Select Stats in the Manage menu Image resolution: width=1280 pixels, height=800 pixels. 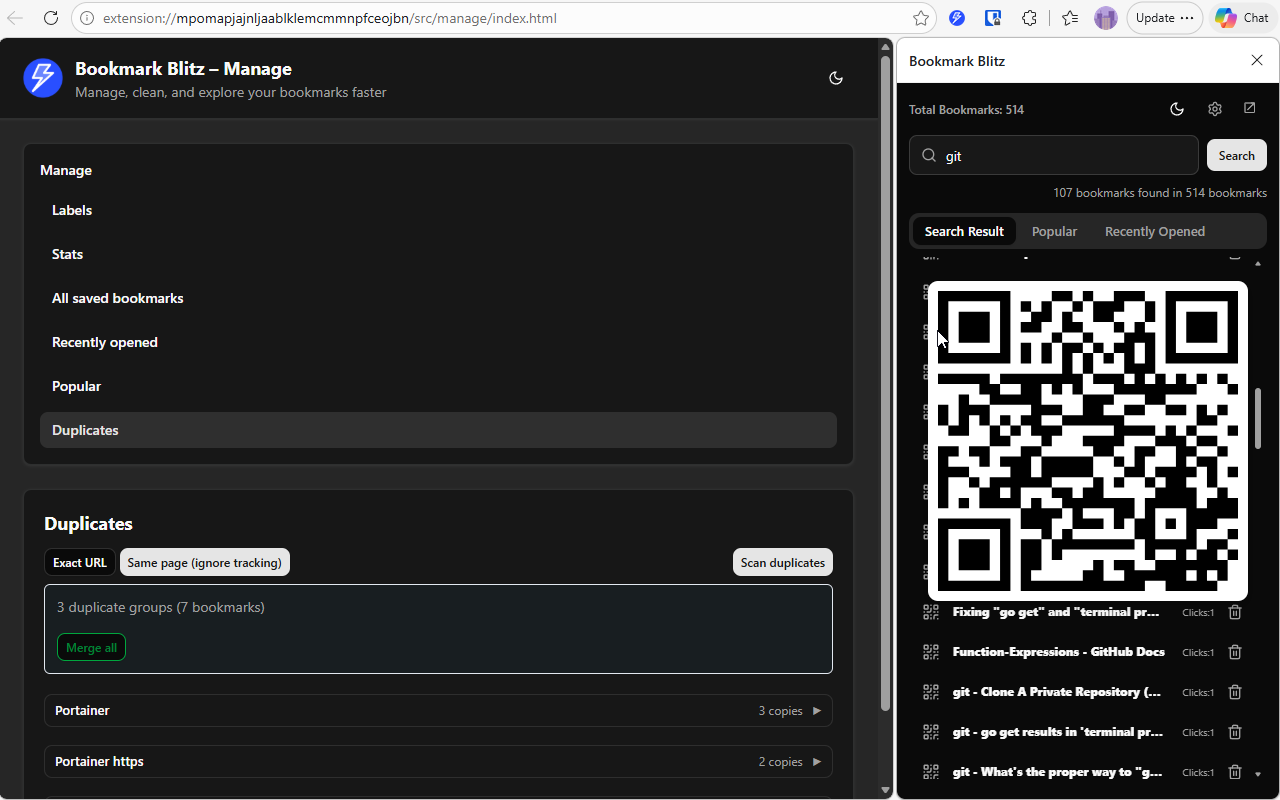point(438,254)
